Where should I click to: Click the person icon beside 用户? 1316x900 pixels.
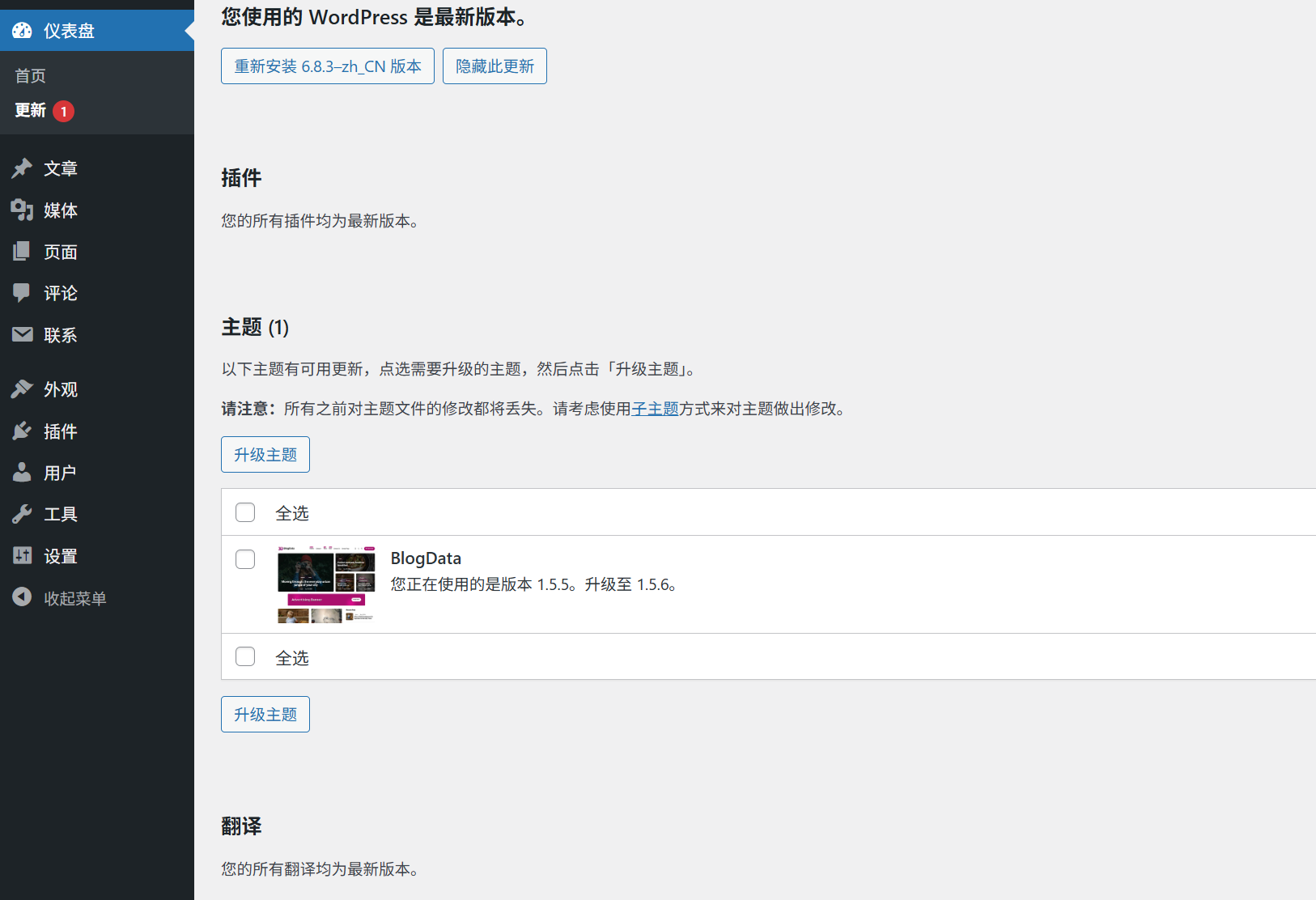click(x=22, y=473)
